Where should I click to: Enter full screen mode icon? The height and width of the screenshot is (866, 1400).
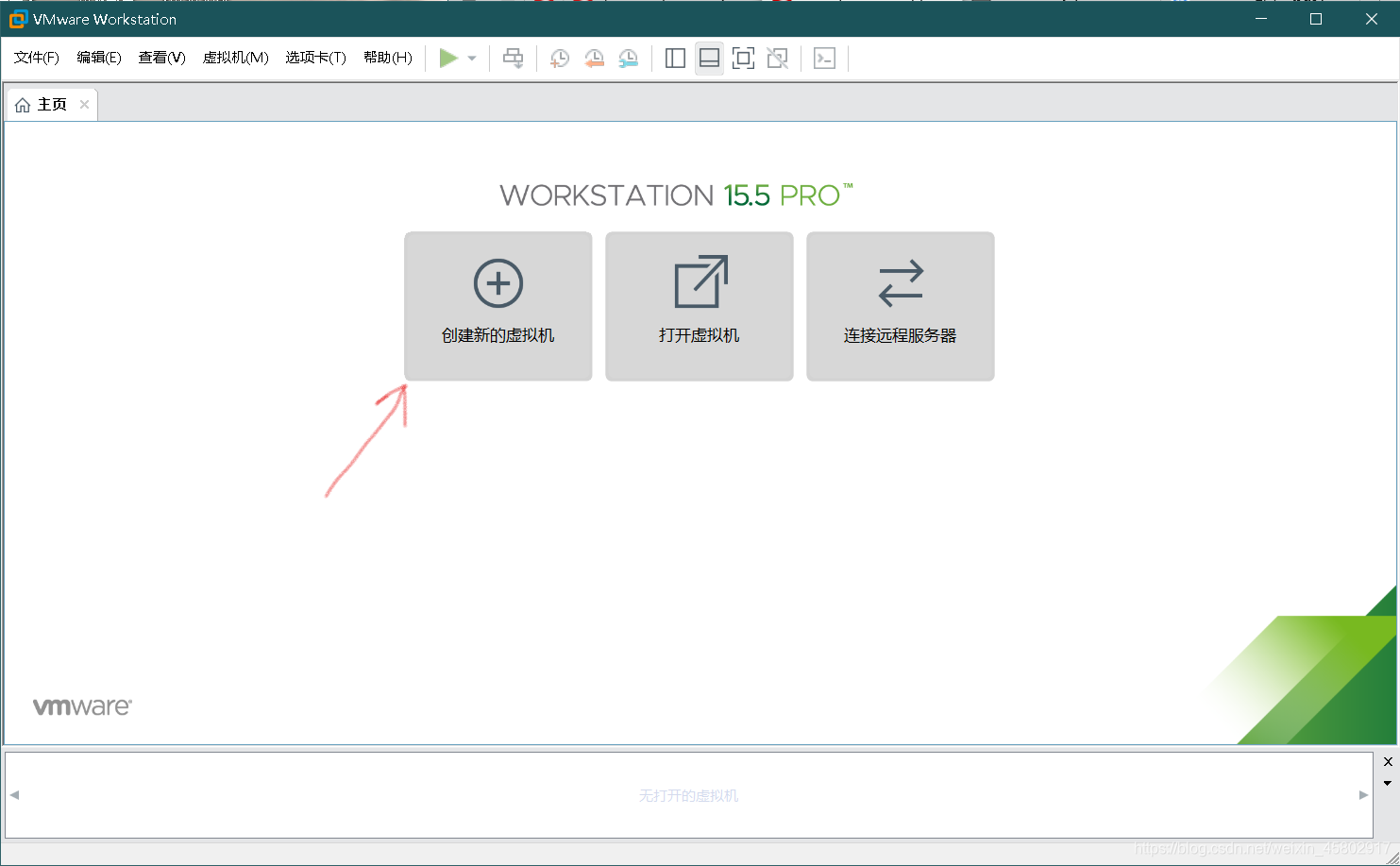tap(743, 59)
